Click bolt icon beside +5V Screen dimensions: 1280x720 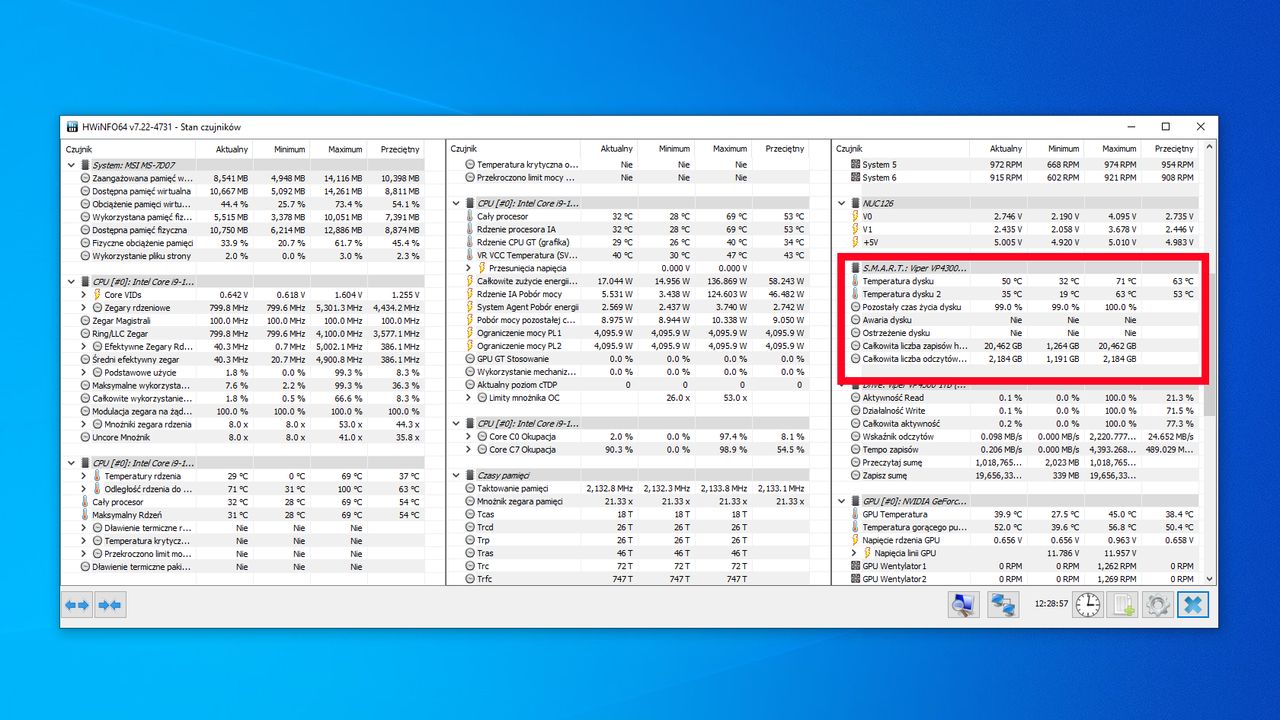(x=855, y=242)
